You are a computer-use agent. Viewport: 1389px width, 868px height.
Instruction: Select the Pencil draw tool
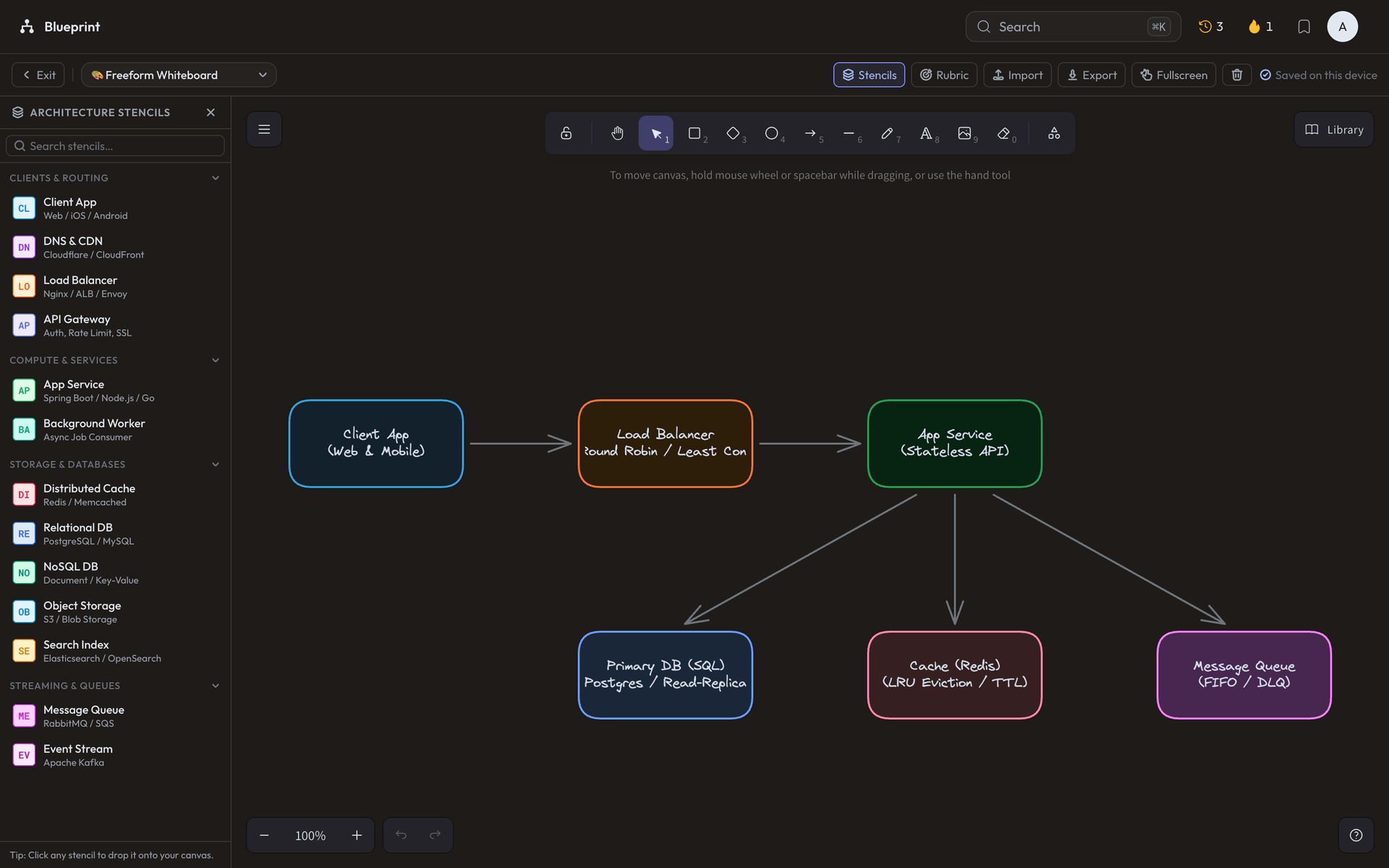click(888, 133)
